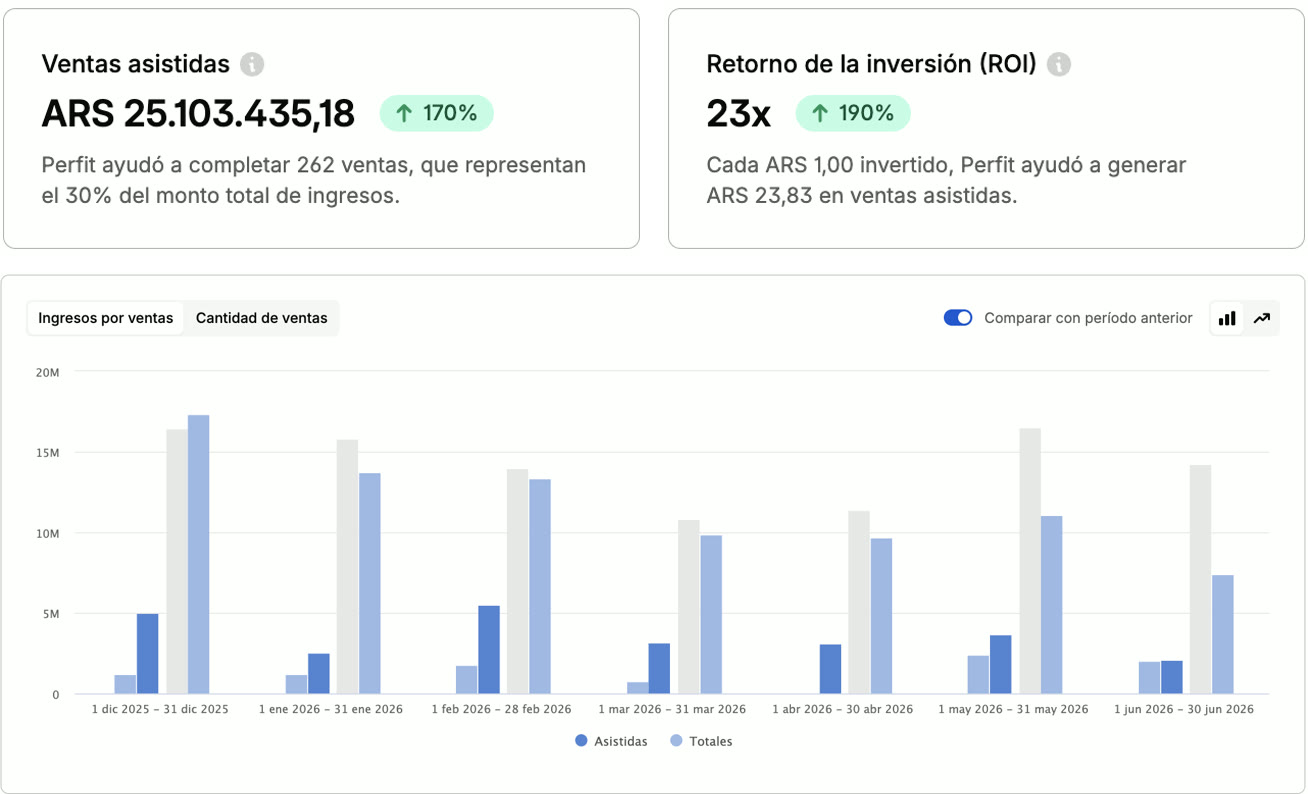Switch to line chart view icon
Screen dimensions: 1308x794
pyautogui.click(x=1262, y=318)
